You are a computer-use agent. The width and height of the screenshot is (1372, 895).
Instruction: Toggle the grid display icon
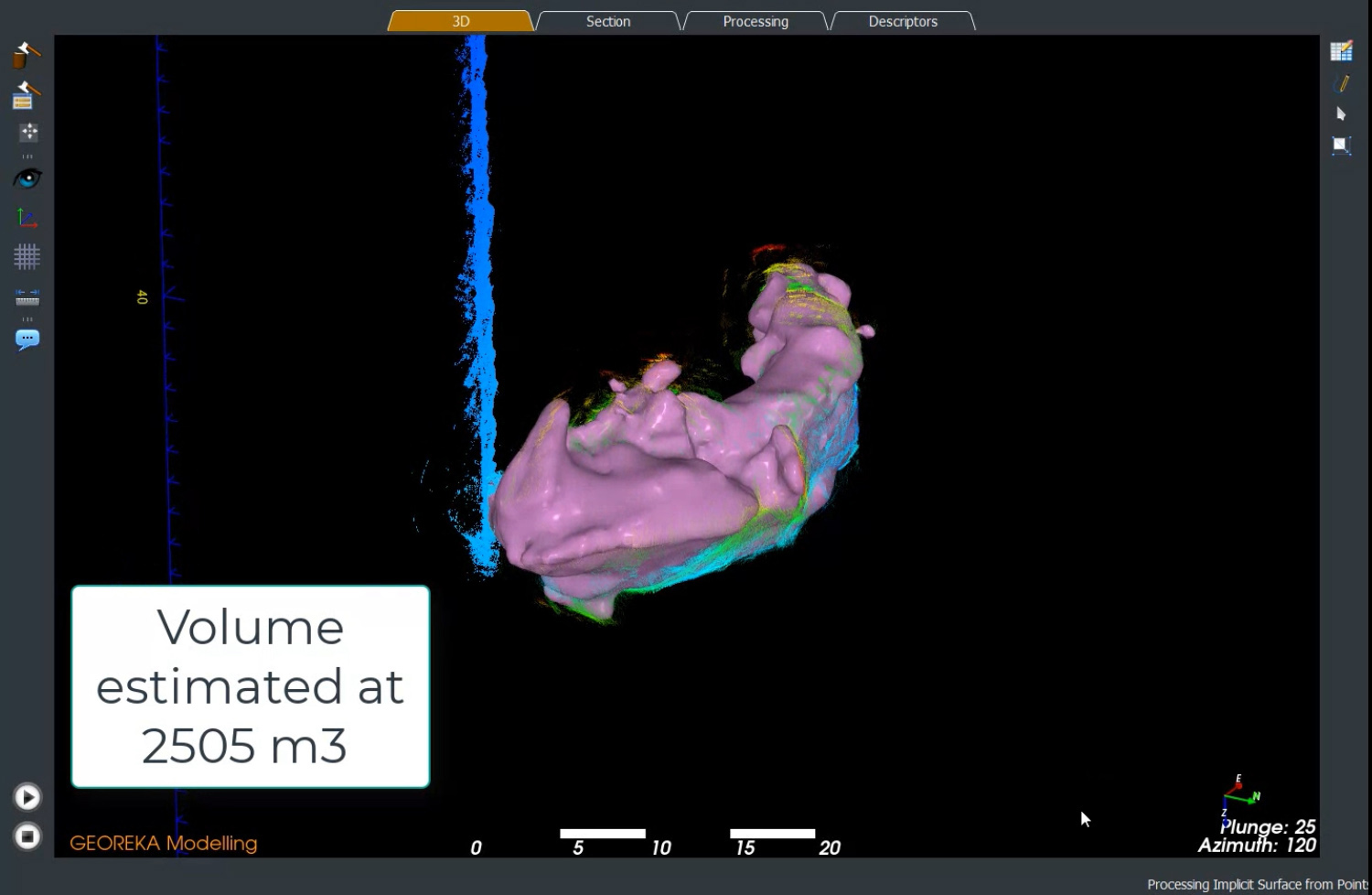coord(27,257)
